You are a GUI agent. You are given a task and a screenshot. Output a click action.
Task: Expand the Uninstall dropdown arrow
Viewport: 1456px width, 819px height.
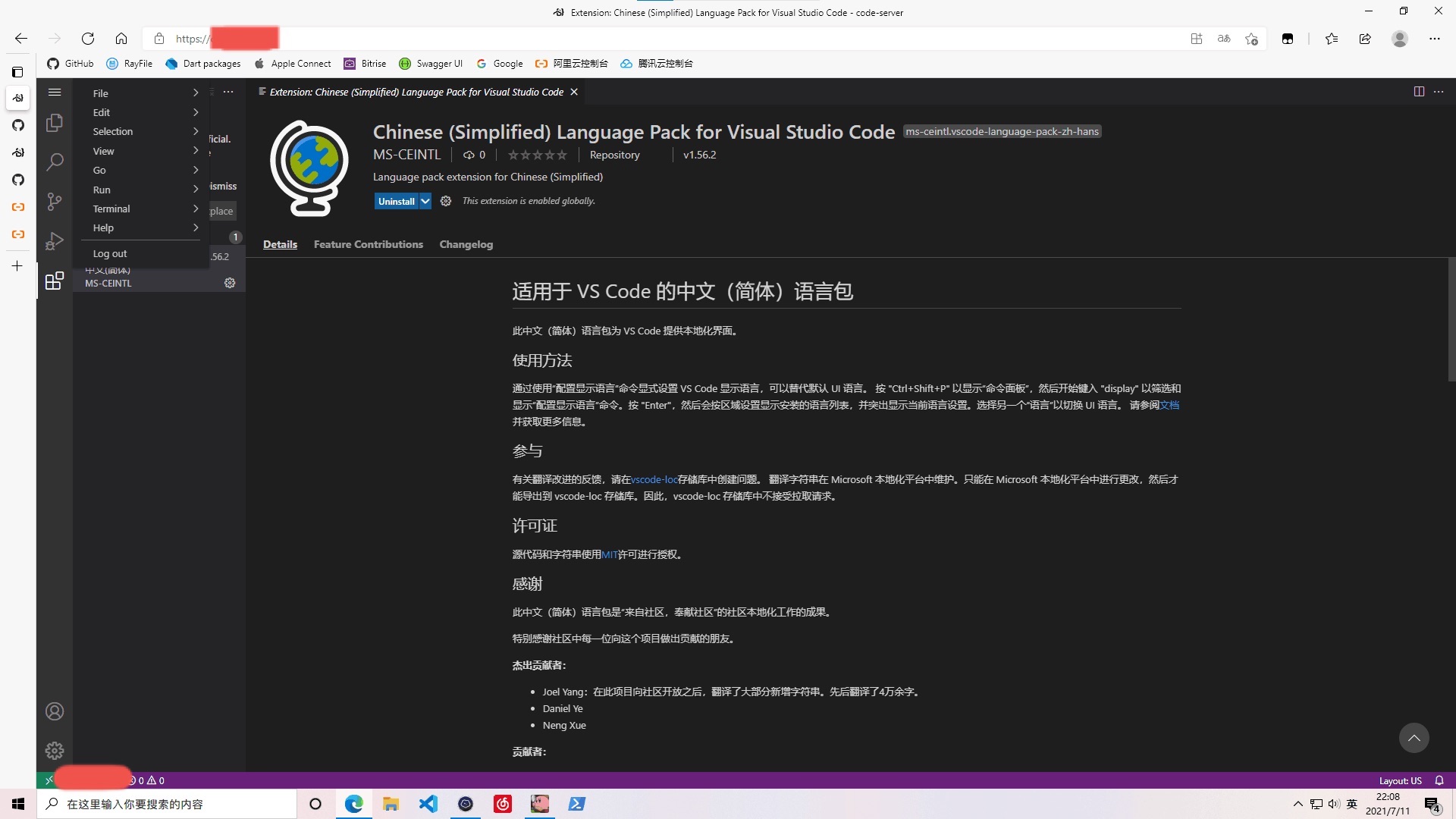424,201
